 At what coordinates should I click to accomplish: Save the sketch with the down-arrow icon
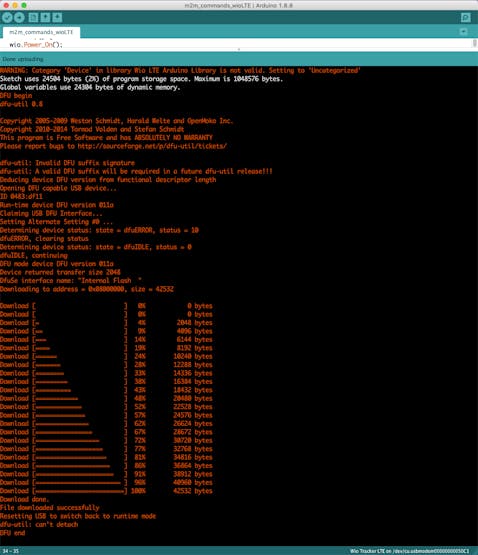click(57, 17)
